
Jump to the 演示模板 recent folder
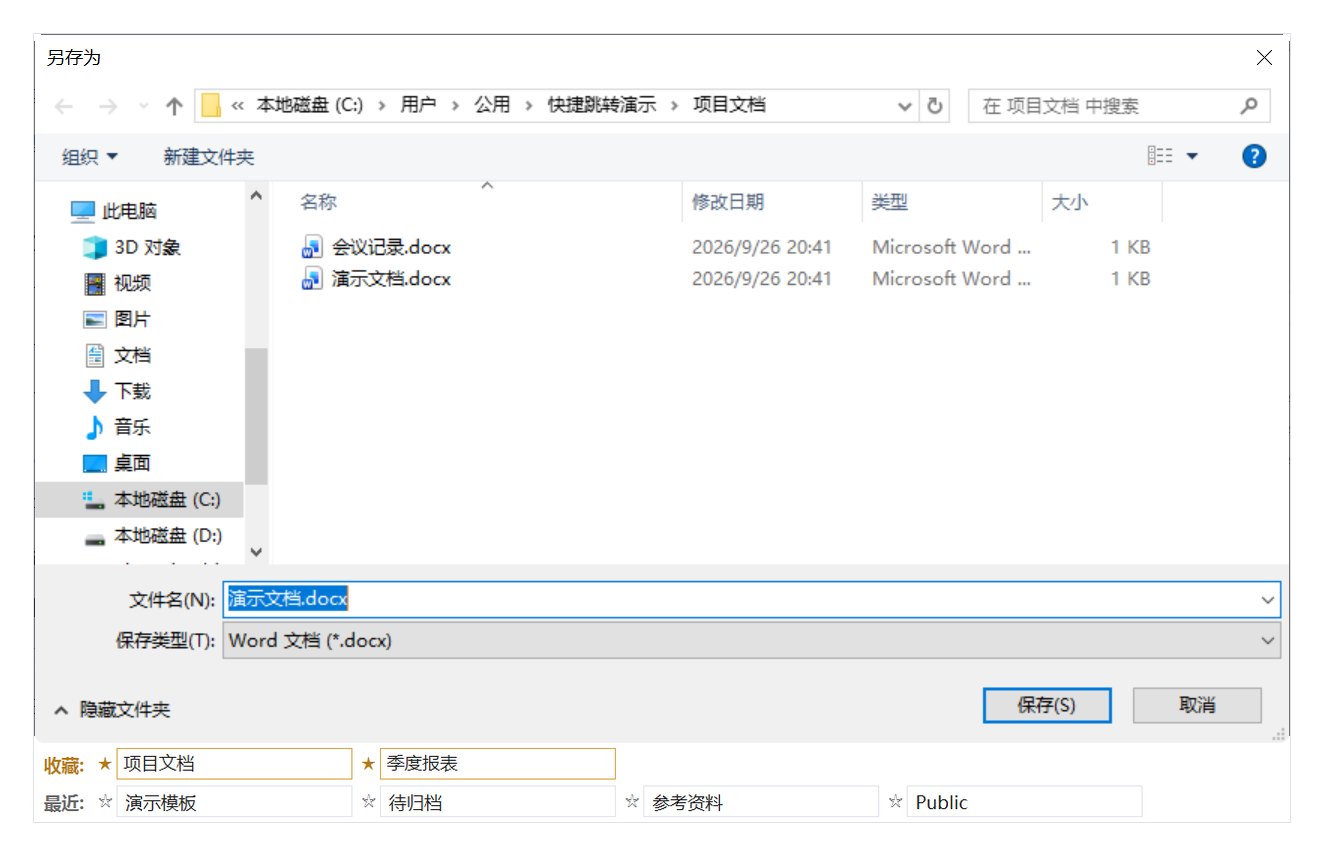point(234,802)
